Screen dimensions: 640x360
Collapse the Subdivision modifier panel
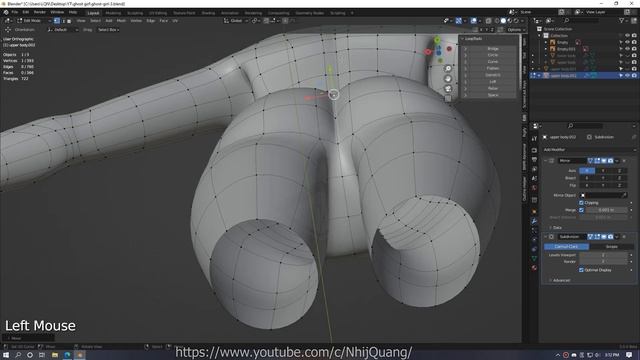pyautogui.click(x=545, y=237)
